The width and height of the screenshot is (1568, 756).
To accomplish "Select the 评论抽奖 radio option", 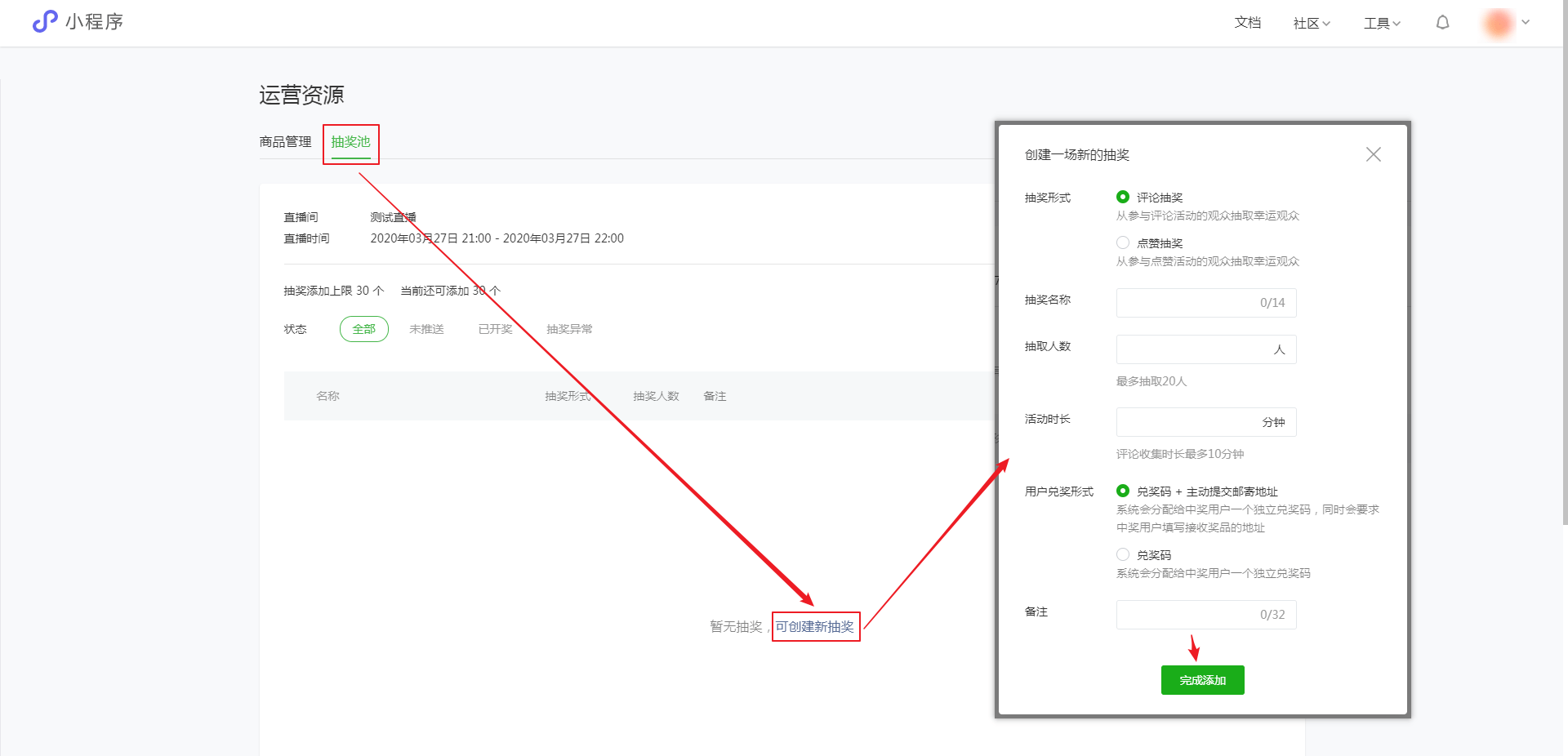I will (1123, 197).
